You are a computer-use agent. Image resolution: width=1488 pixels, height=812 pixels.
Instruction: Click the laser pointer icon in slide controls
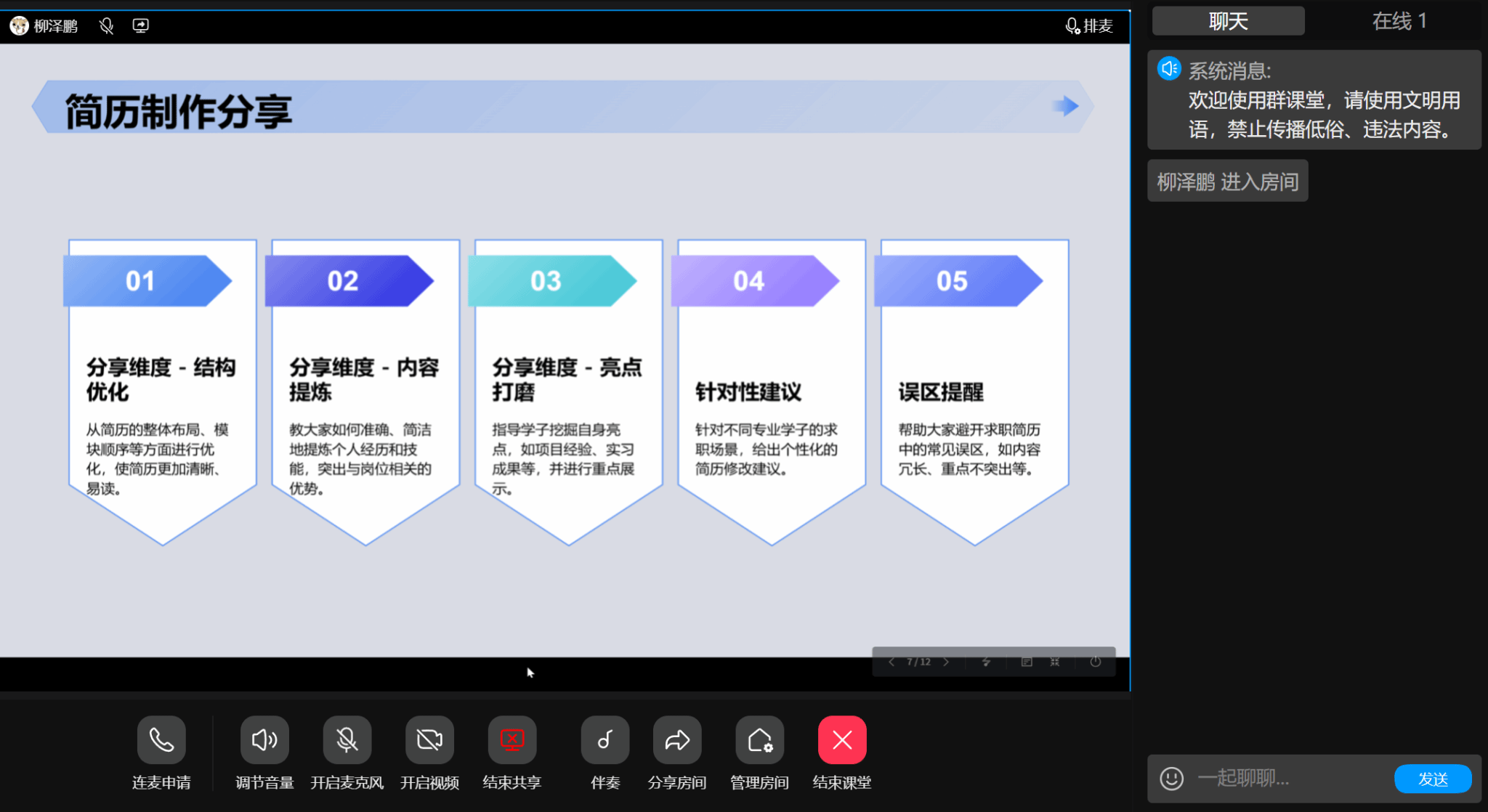coord(986,662)
